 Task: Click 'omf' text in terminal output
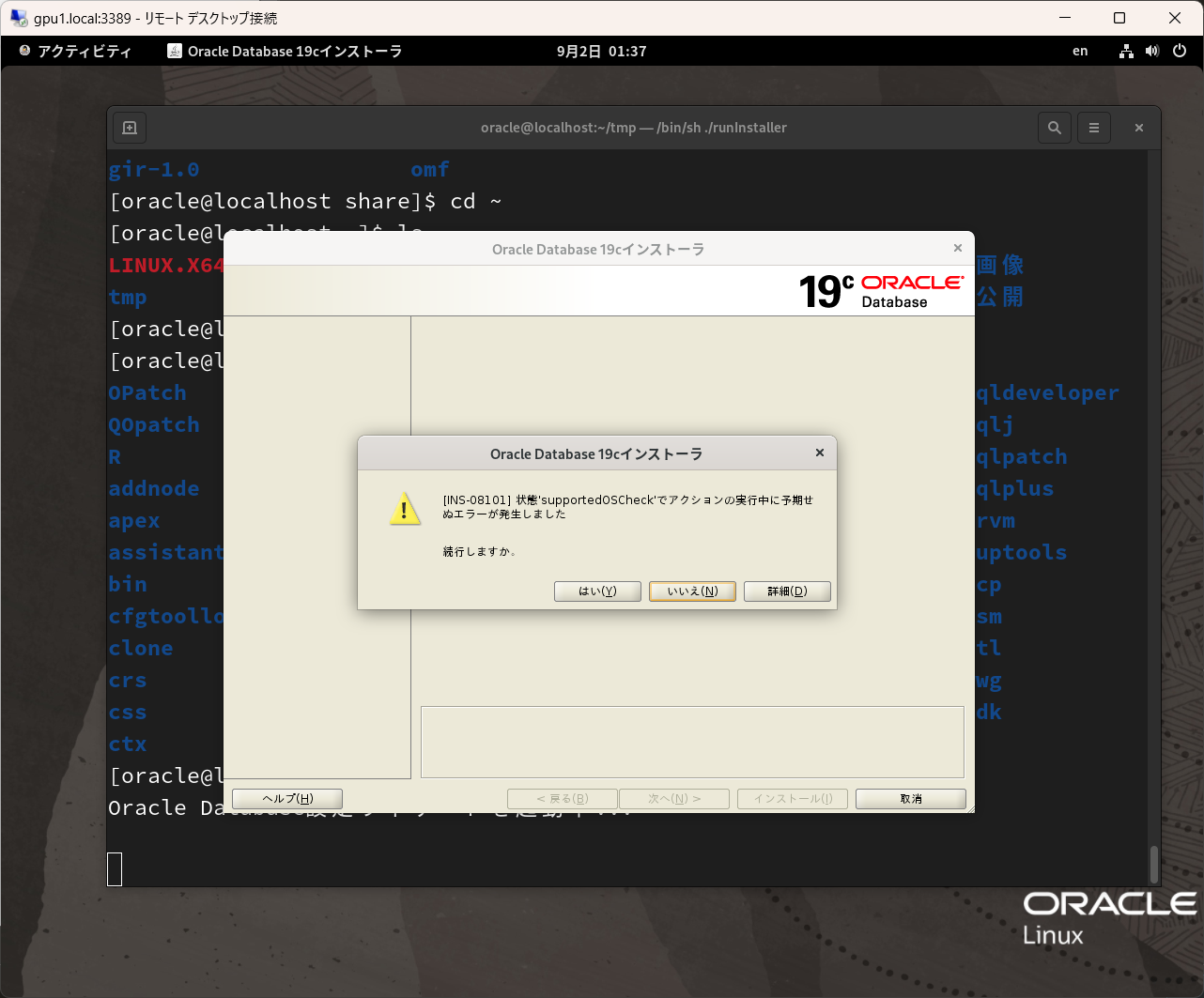pyautogui.click(x=430, y=169)
